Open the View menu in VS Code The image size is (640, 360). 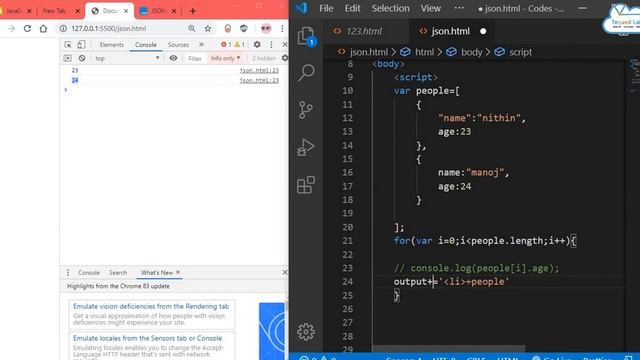[x=431, y=8]
